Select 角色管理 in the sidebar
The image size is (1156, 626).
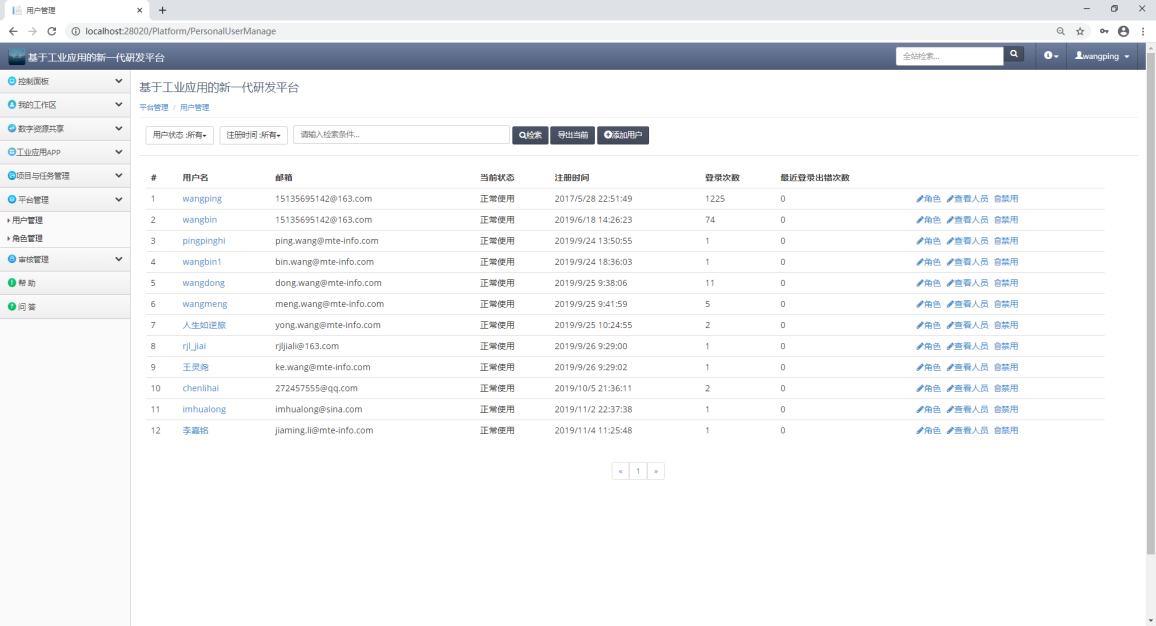point(27,238)
